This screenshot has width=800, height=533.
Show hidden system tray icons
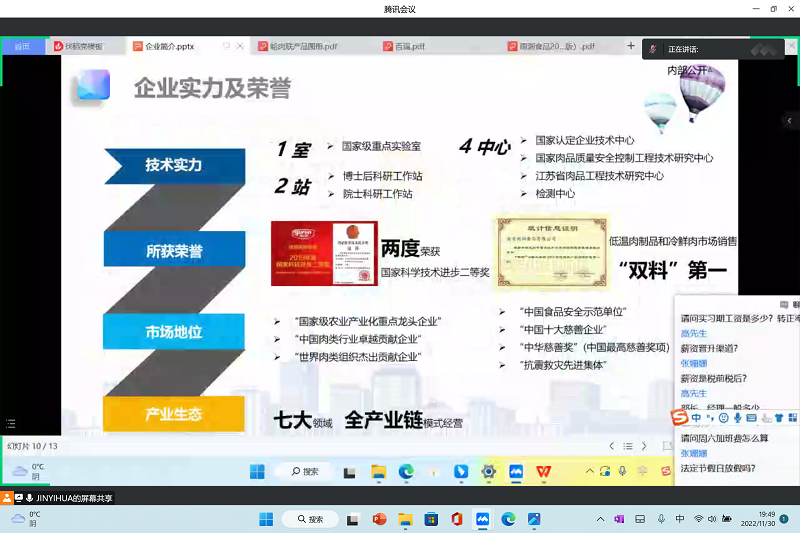click(x=600, y=519)
